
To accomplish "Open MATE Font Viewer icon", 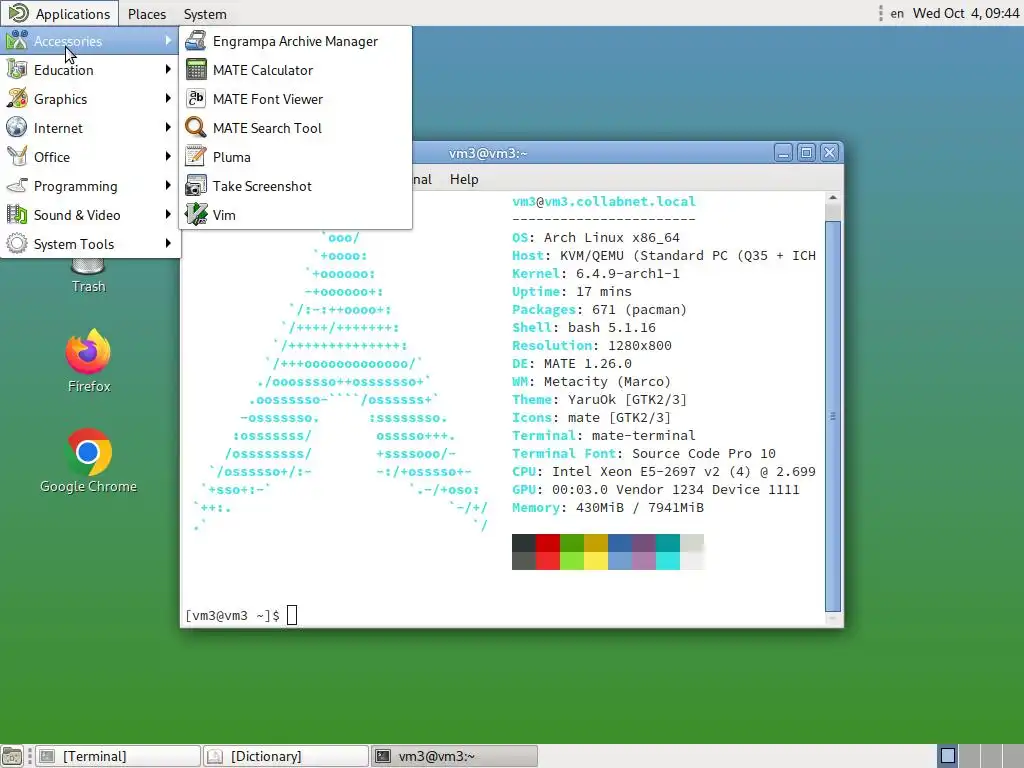I will coord(195,99).
